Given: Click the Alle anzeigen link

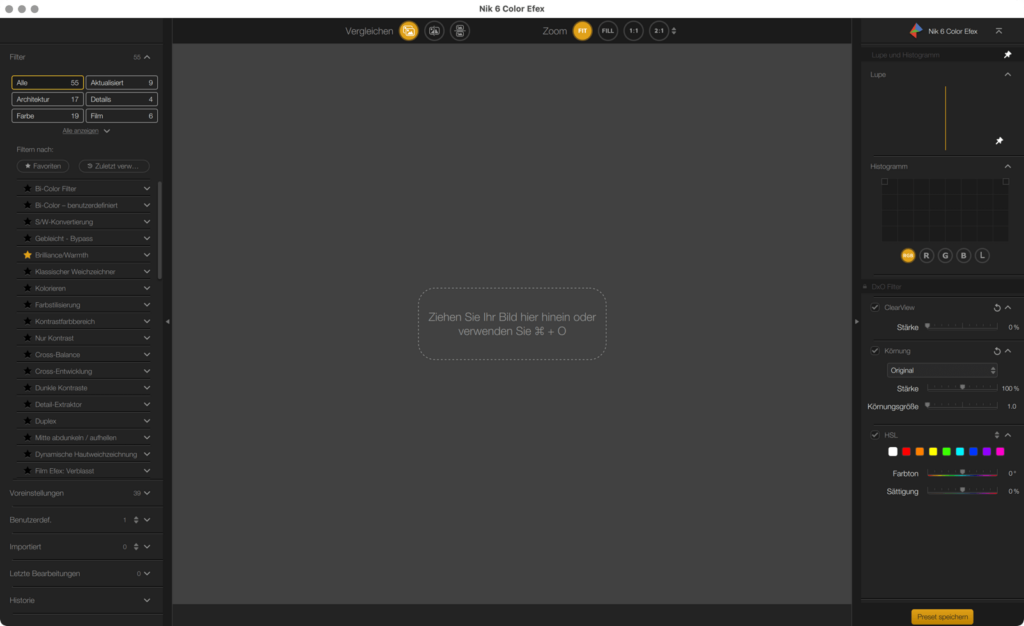Looking at the screenshot, I should click(x=80, y=131).
